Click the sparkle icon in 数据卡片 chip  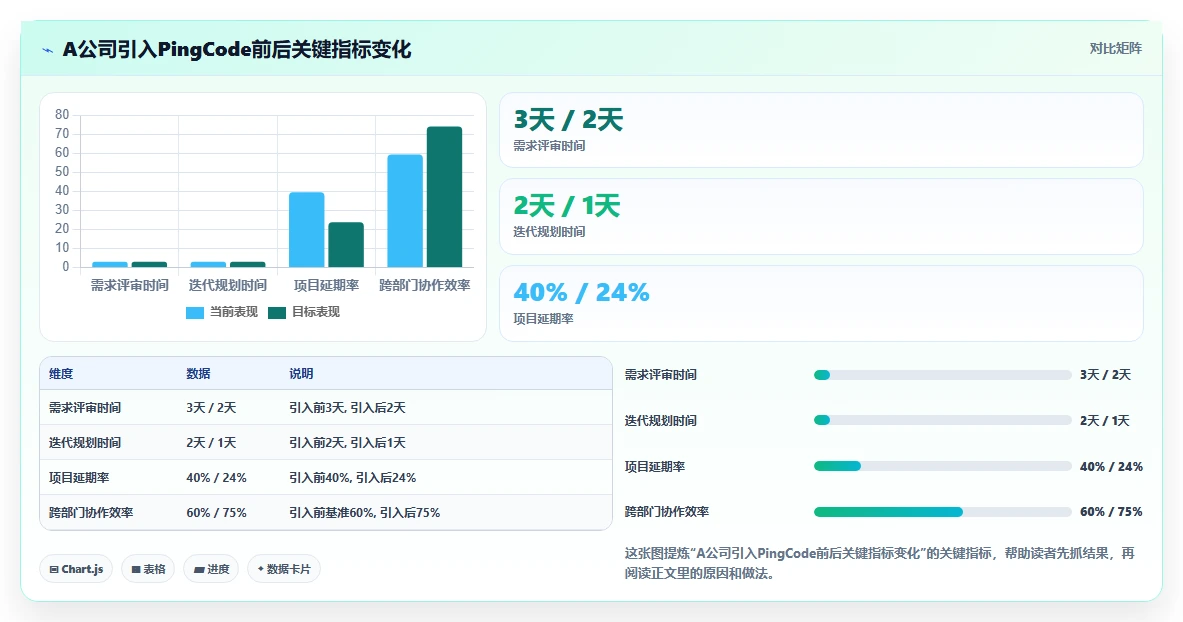click(x=261, y=569)
